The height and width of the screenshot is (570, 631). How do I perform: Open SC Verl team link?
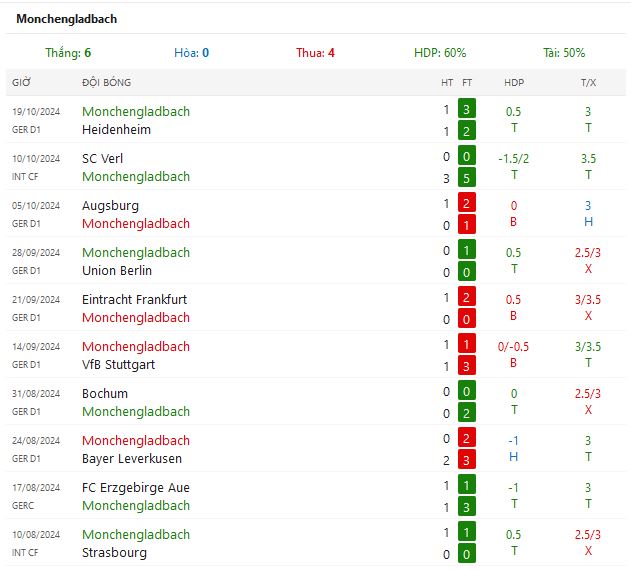103,159
